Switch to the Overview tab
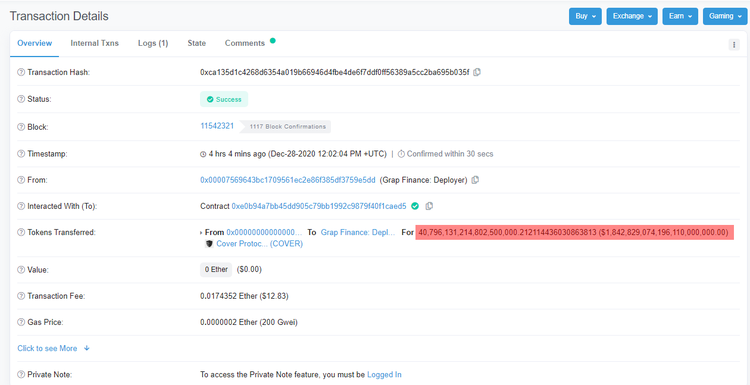 coord(34,43)
